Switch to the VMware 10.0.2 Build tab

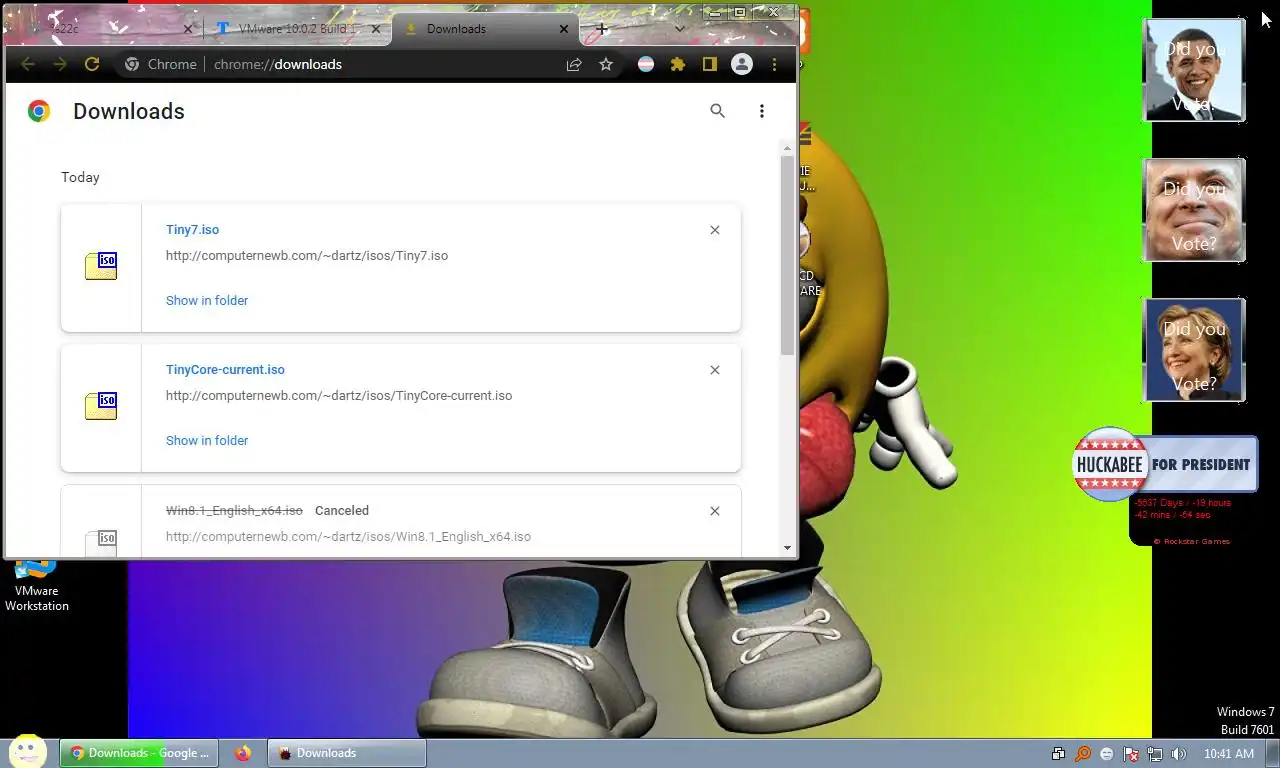(297, 29)
